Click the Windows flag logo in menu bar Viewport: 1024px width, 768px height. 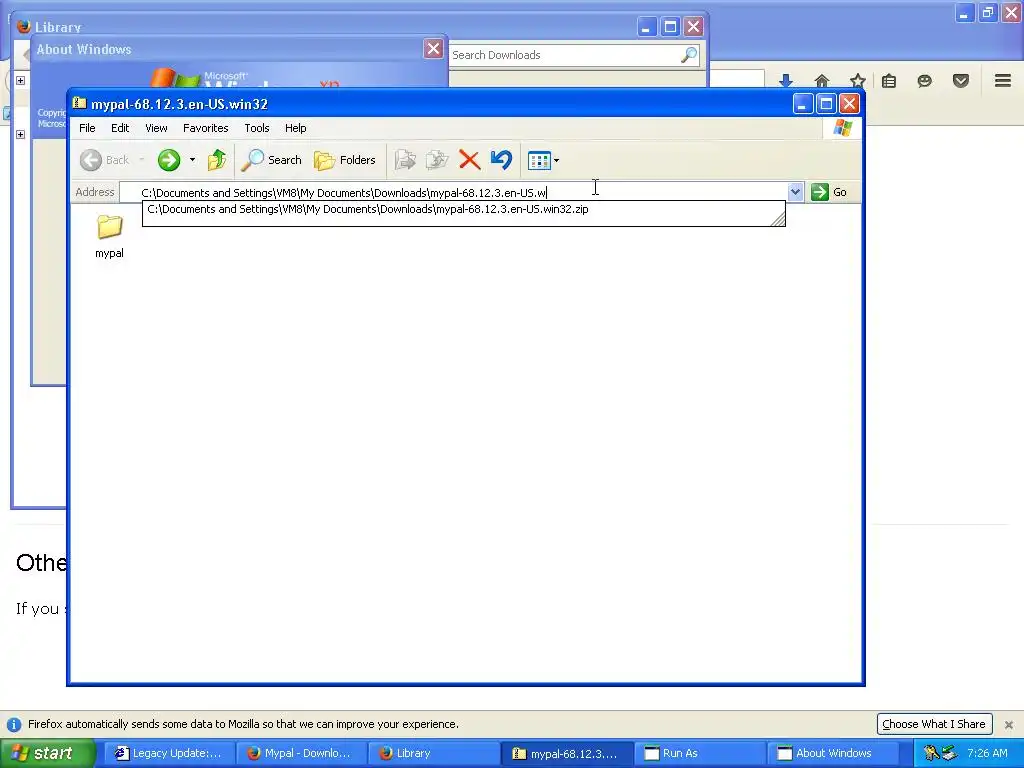click(x=842, y=128)
